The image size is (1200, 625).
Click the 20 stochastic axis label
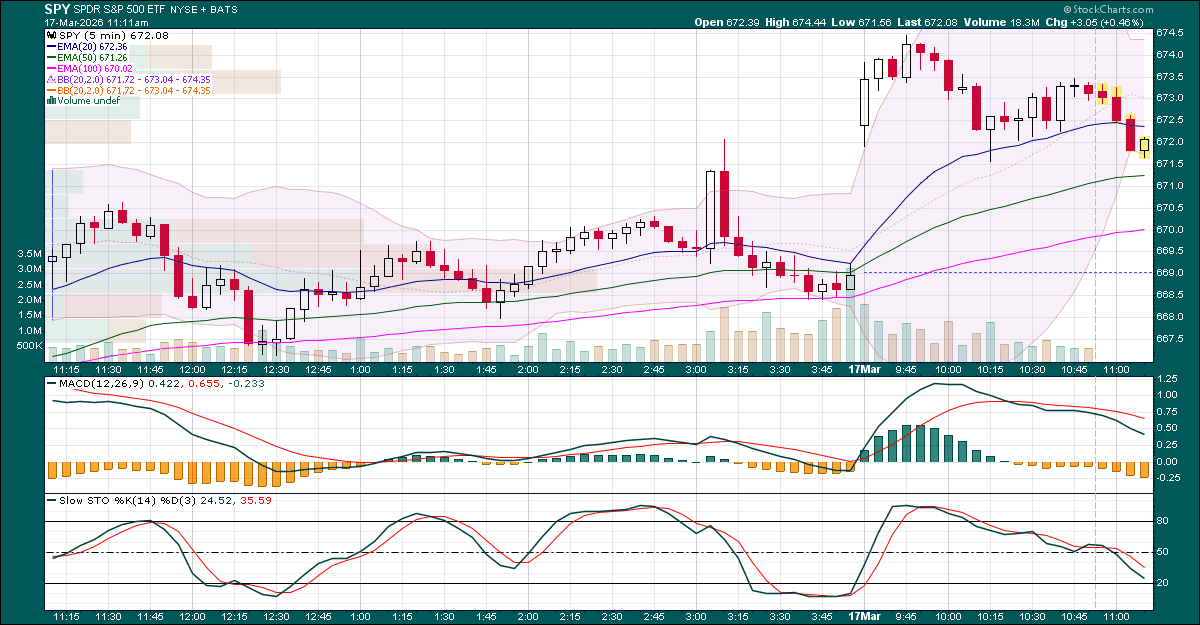pos(1163,583)
